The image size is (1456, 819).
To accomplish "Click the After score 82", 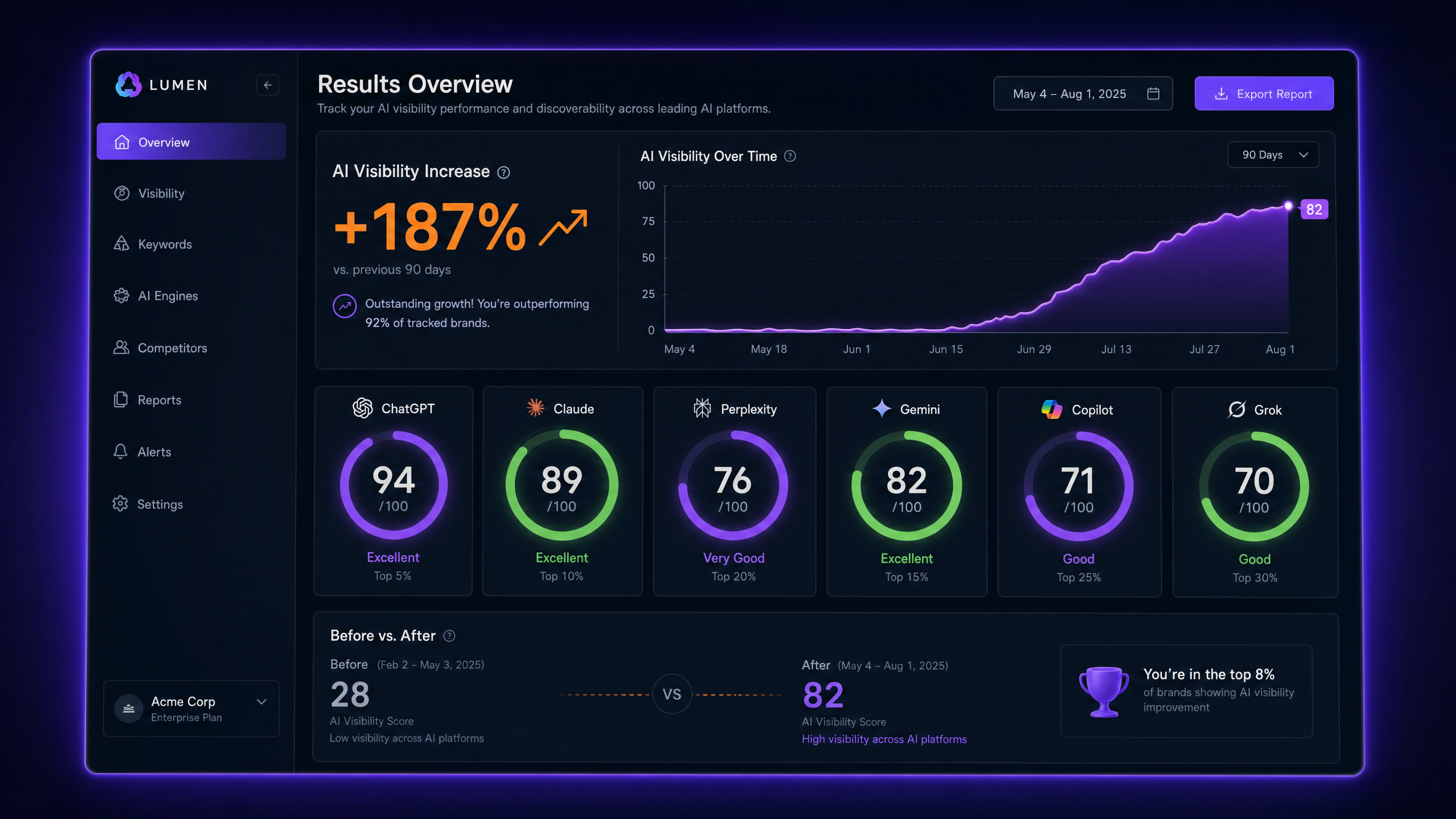I will [x=823, y=695].
